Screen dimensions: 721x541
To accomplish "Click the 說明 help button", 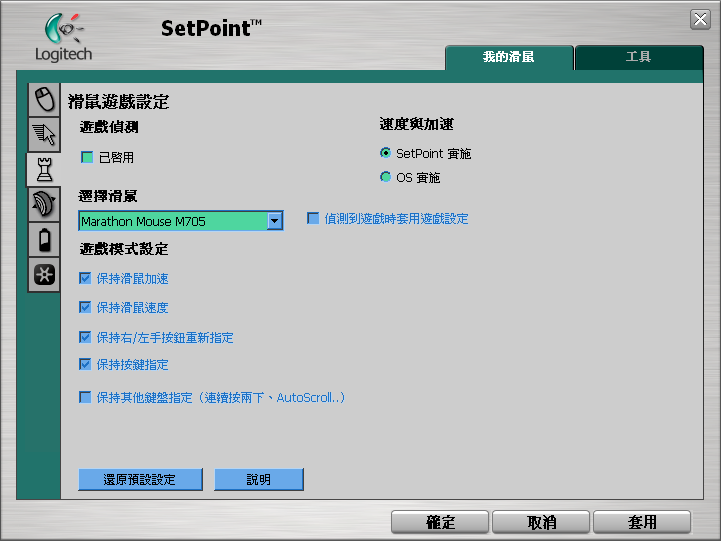I will (x=259, y=479).
